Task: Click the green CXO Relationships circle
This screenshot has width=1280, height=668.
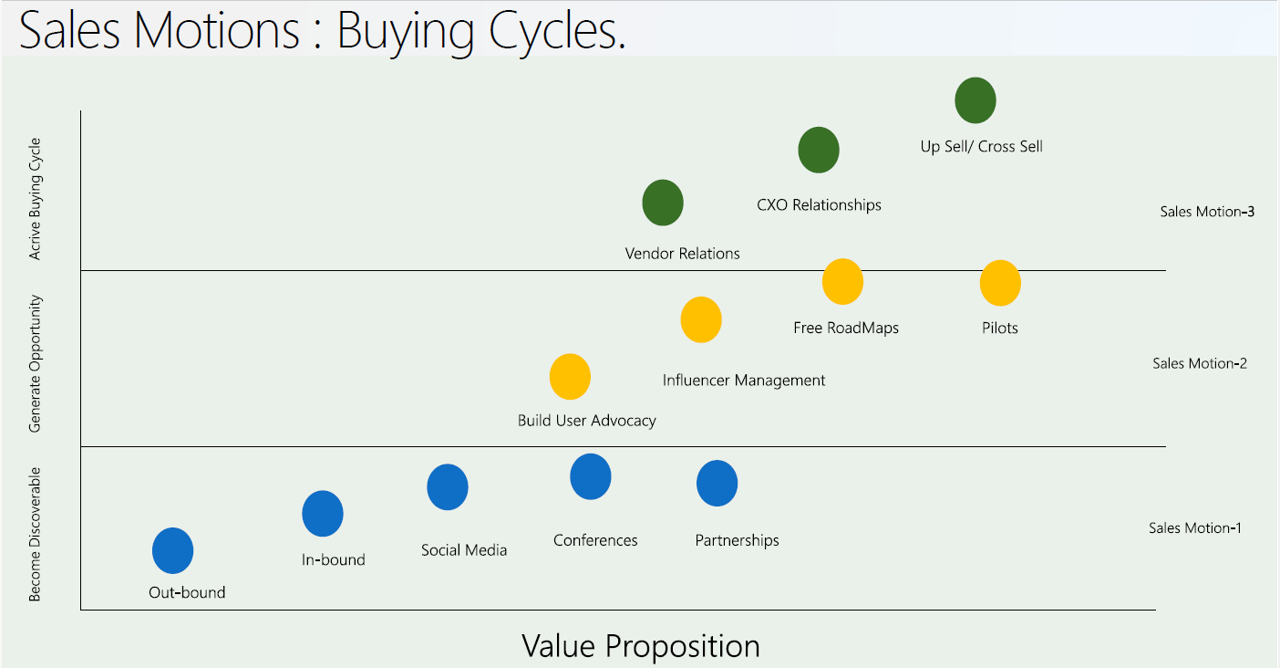Action: pyautogui.click(x=819, y=151)
